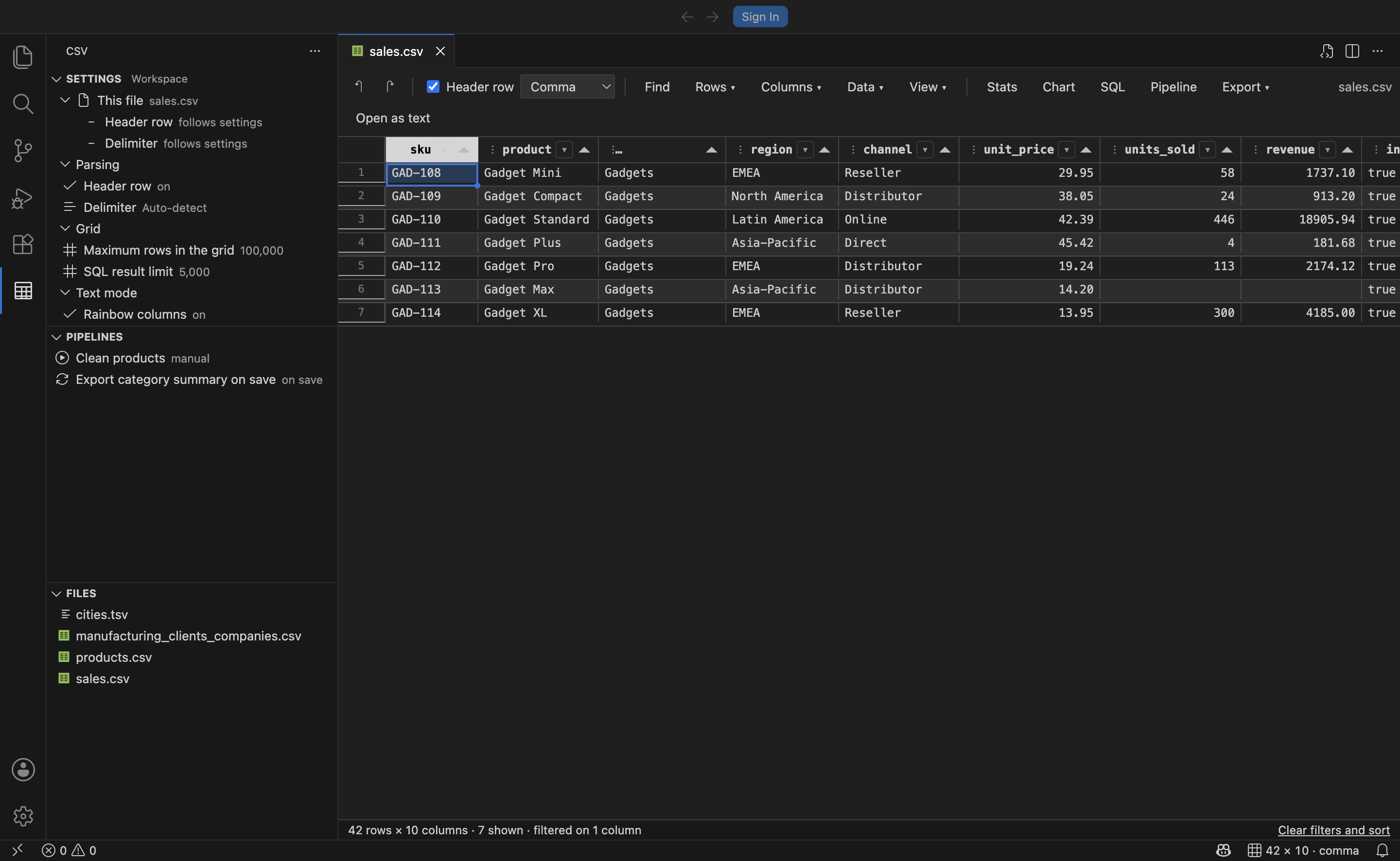Select the cell containing GAD-110
1400x861 pixels.
[431, 220]
